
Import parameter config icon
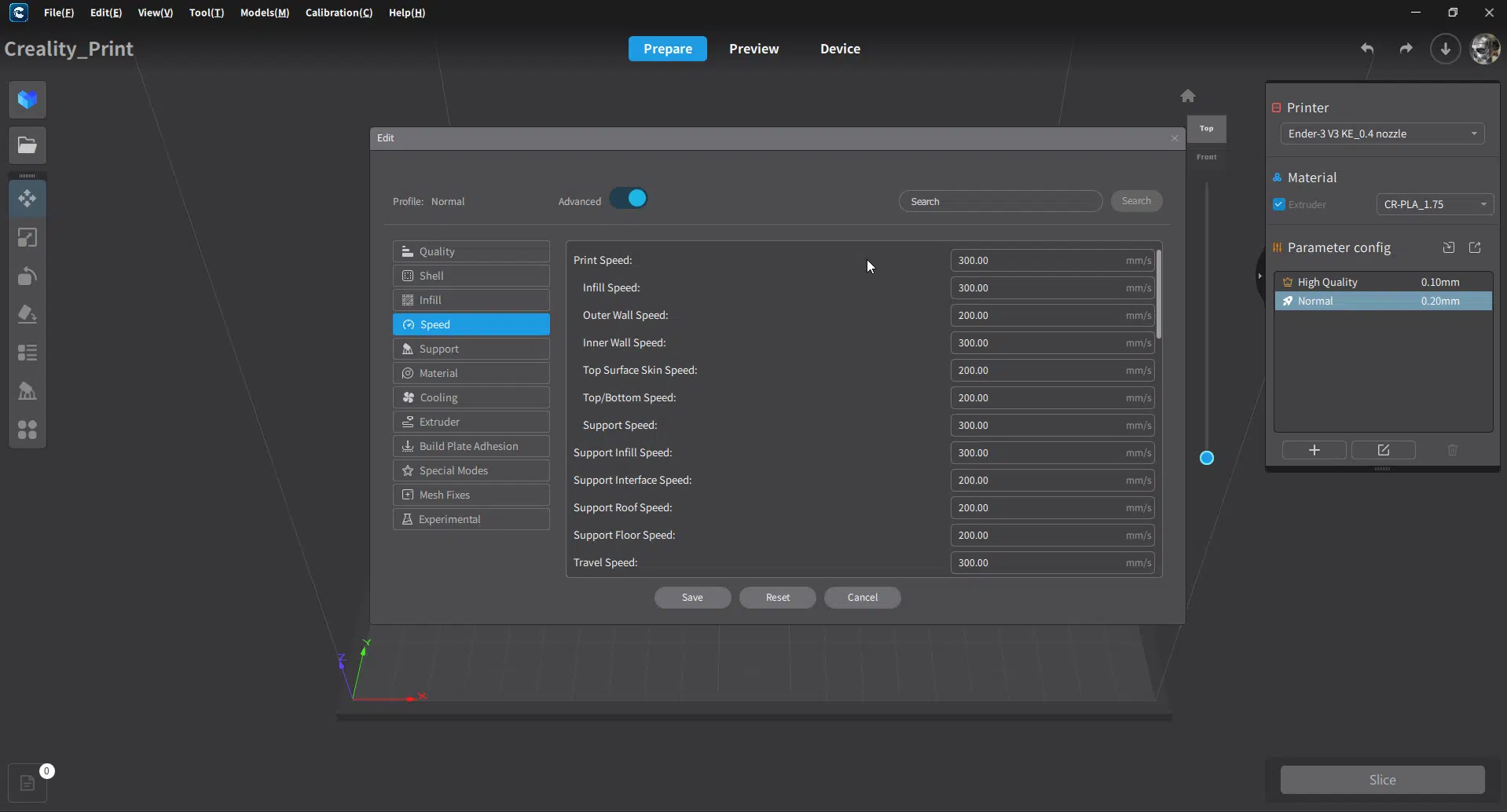tap(1449, 247)
